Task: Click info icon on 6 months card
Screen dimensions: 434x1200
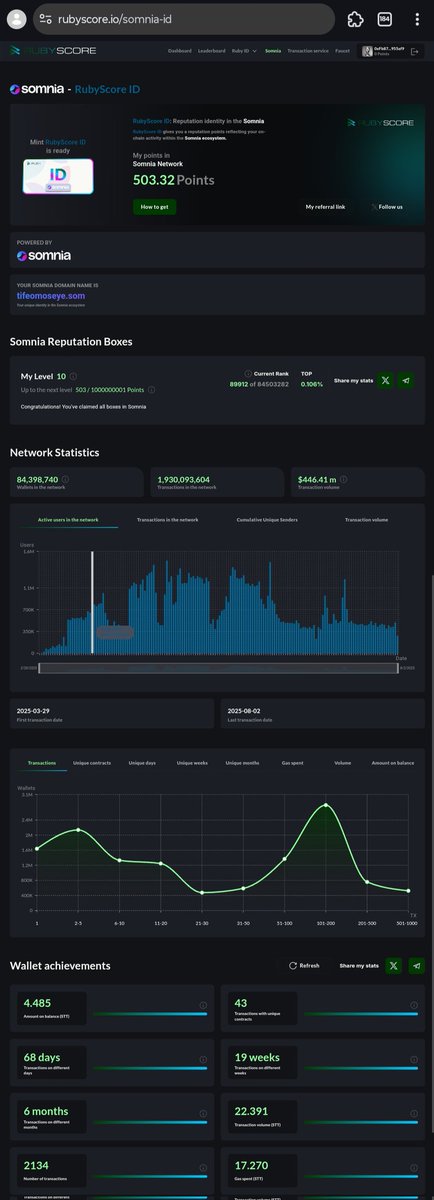Action: [203, 1113]
